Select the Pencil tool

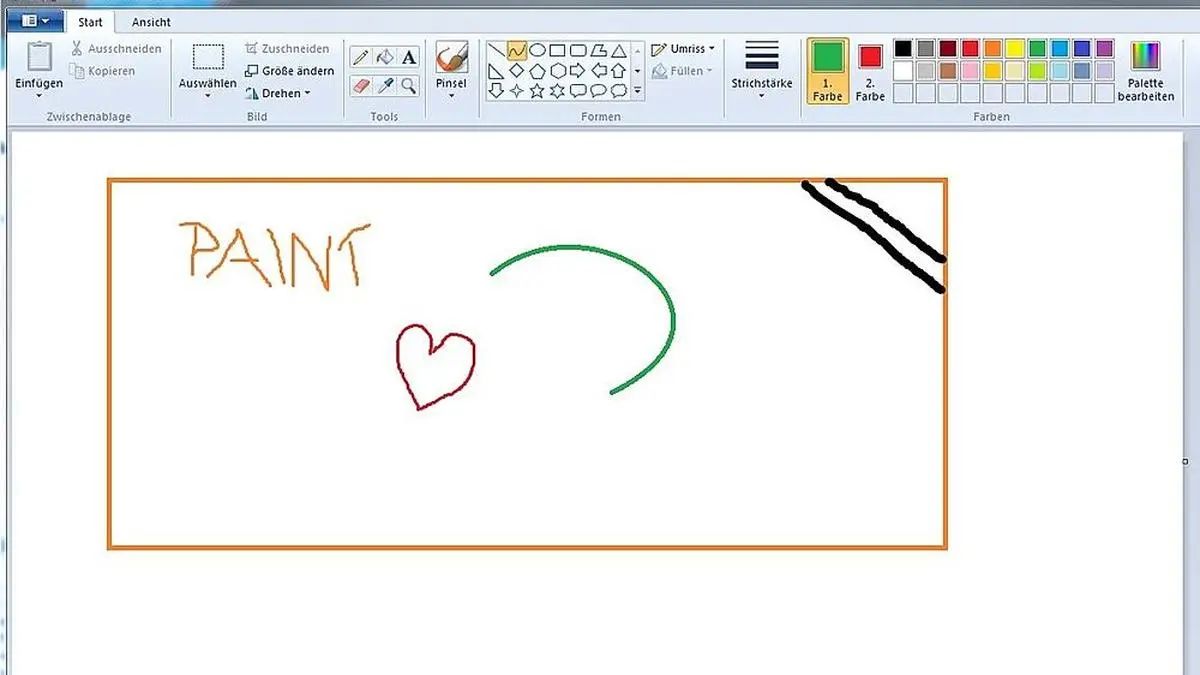tap(361, 57)
